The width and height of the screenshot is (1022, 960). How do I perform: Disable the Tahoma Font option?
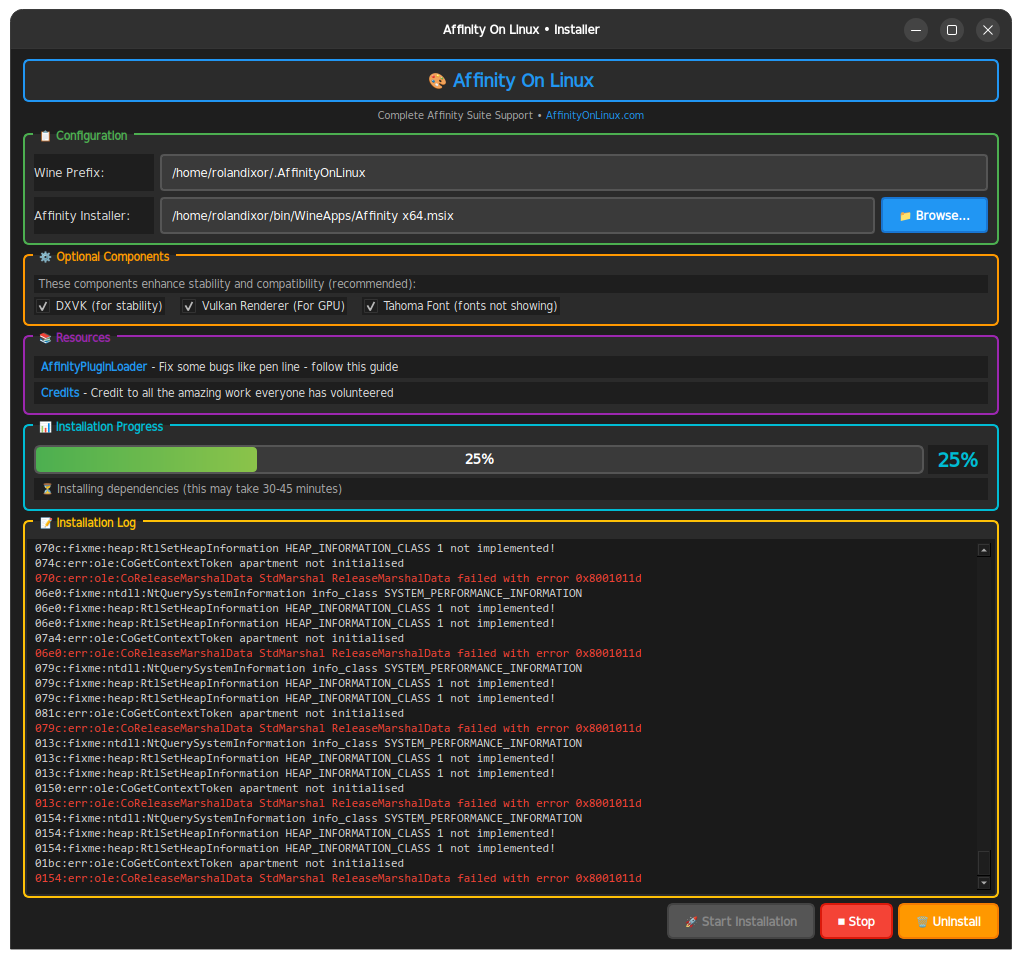pyautogui.click(x=371, y=305)
